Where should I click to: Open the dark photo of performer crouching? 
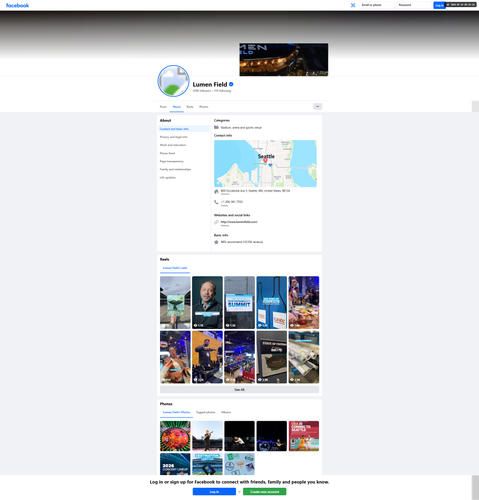click(239, 436)
